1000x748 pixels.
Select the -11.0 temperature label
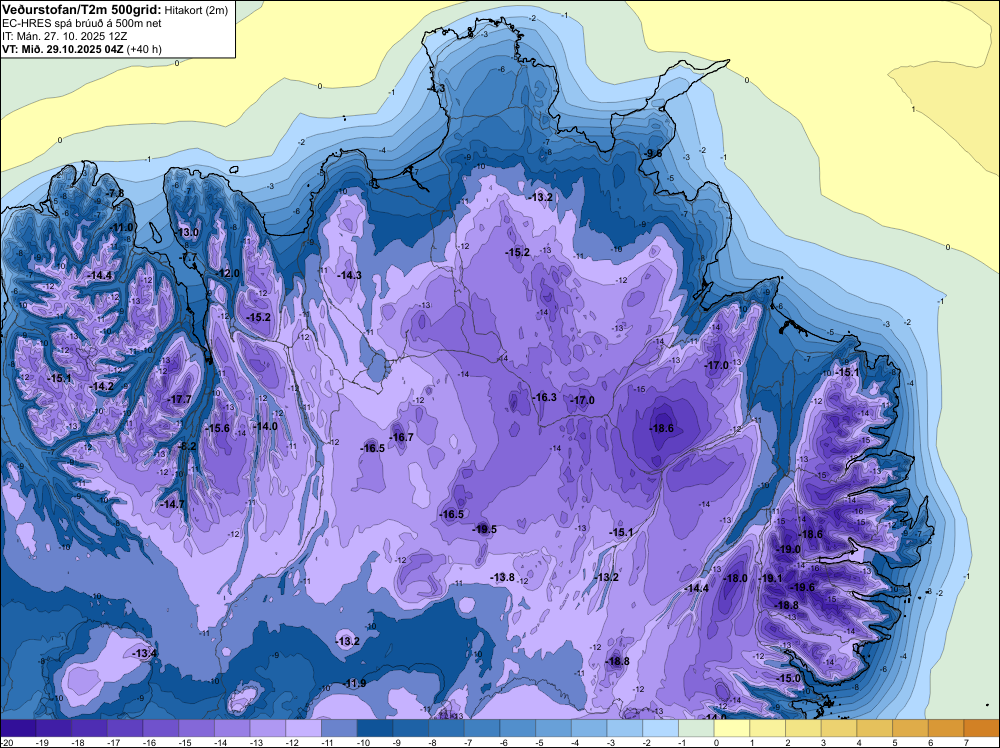122,228
